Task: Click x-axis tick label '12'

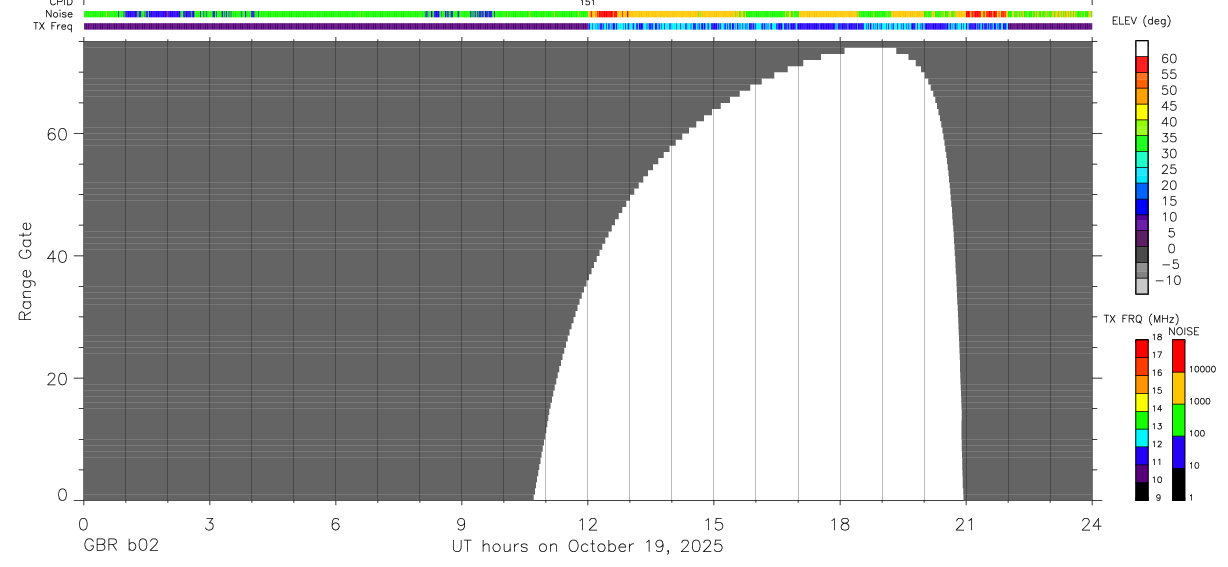Action: [588, 524]
